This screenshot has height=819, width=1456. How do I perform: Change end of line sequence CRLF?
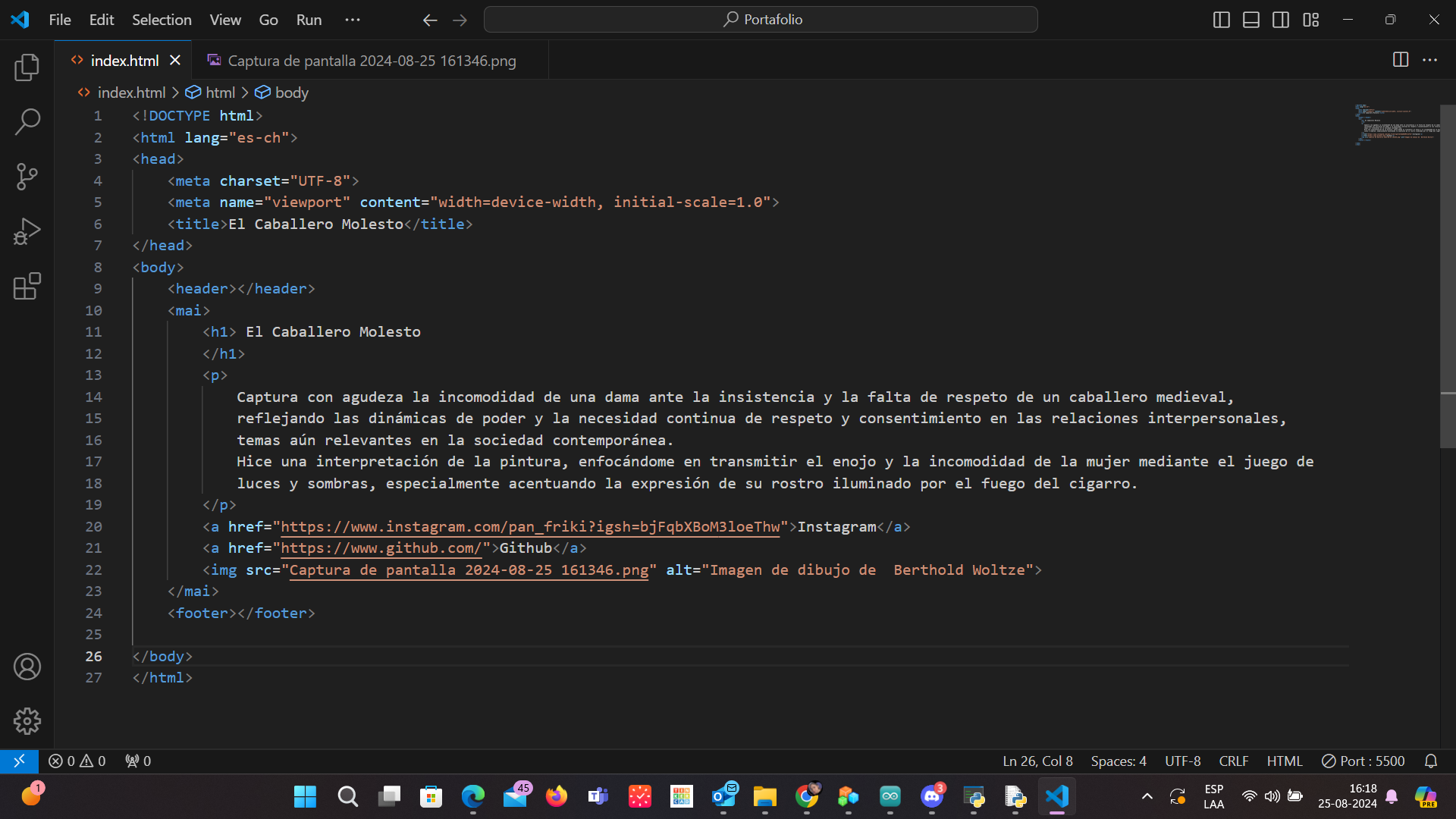click(x=1234, y=761)
